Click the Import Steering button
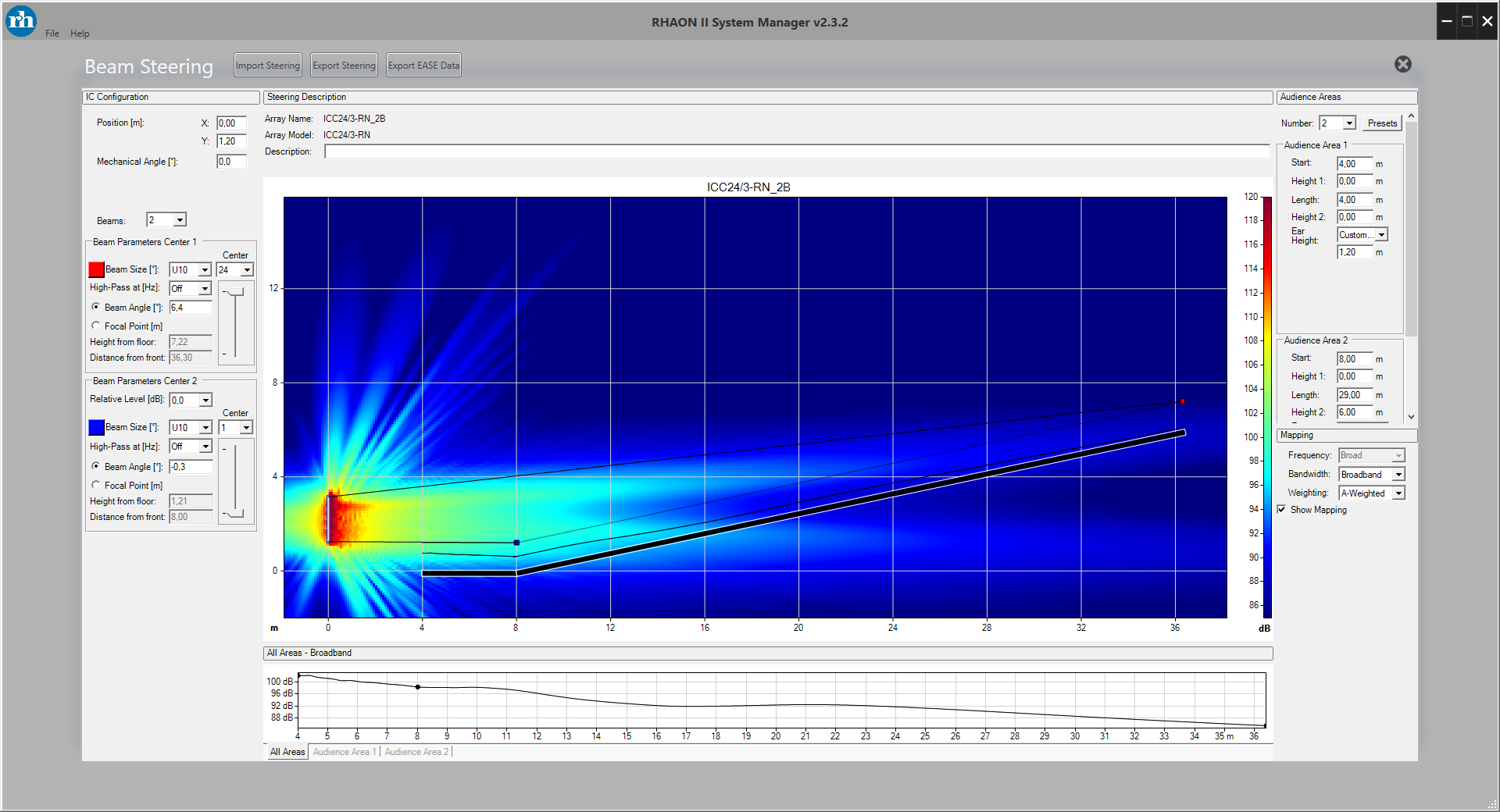The image size is (1500, 812). pyautogui.click(x=268, y=66)
